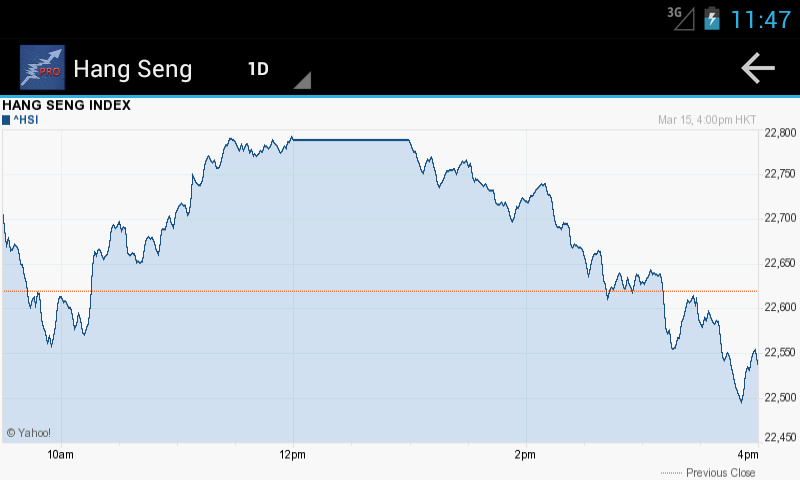The height and width of the screenshot is (480, 800).
Task: Open the 1D time range dropdown
Action: 259,69
